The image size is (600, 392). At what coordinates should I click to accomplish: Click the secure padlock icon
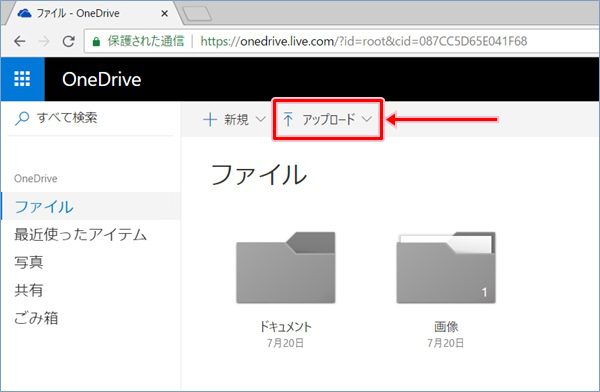coord(96,41)
